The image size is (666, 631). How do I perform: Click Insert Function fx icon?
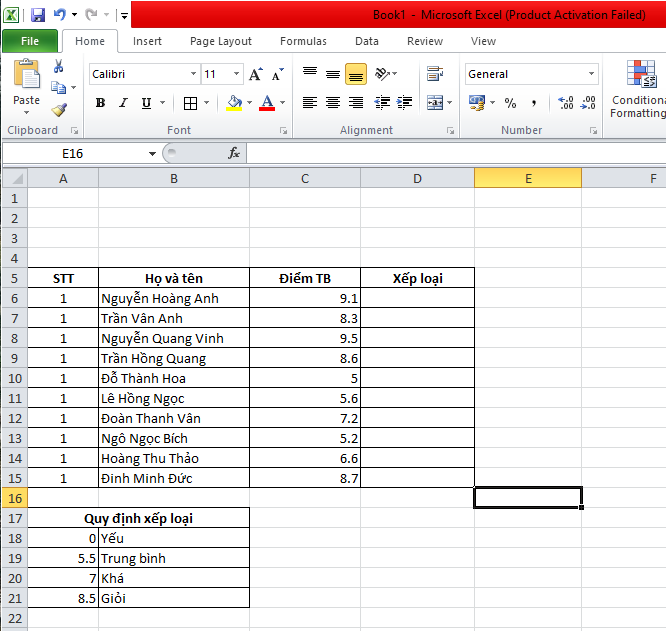234,153
